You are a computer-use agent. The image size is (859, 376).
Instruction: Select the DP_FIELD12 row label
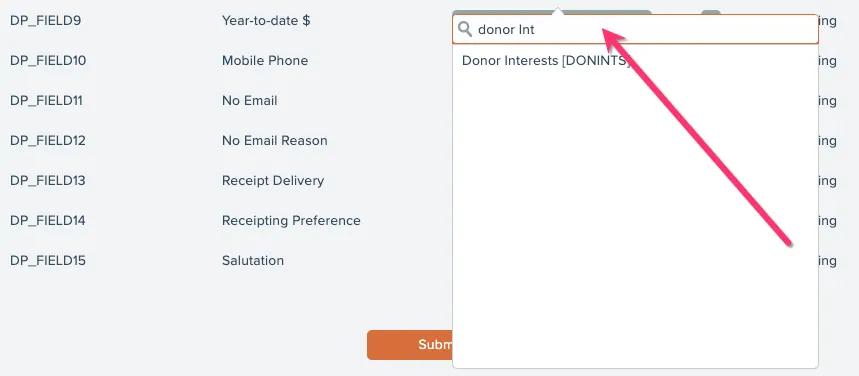click(48, 141)
